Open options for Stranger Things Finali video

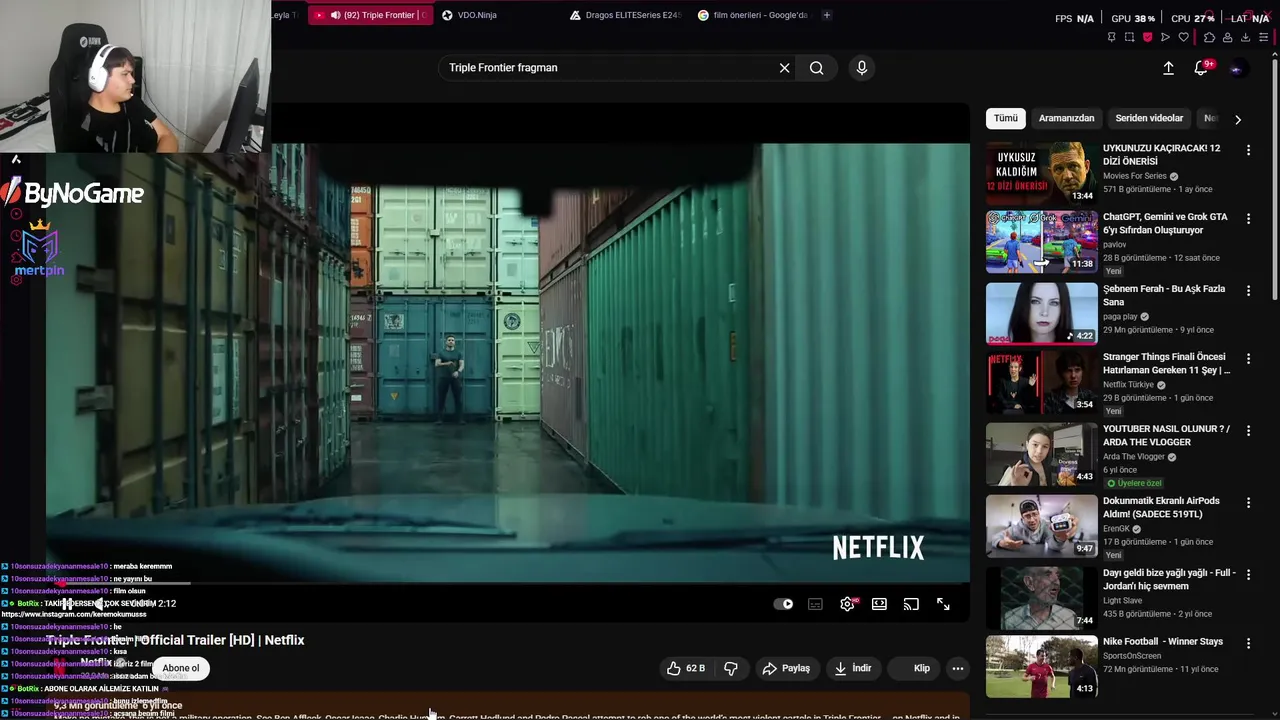[1248, 358]
